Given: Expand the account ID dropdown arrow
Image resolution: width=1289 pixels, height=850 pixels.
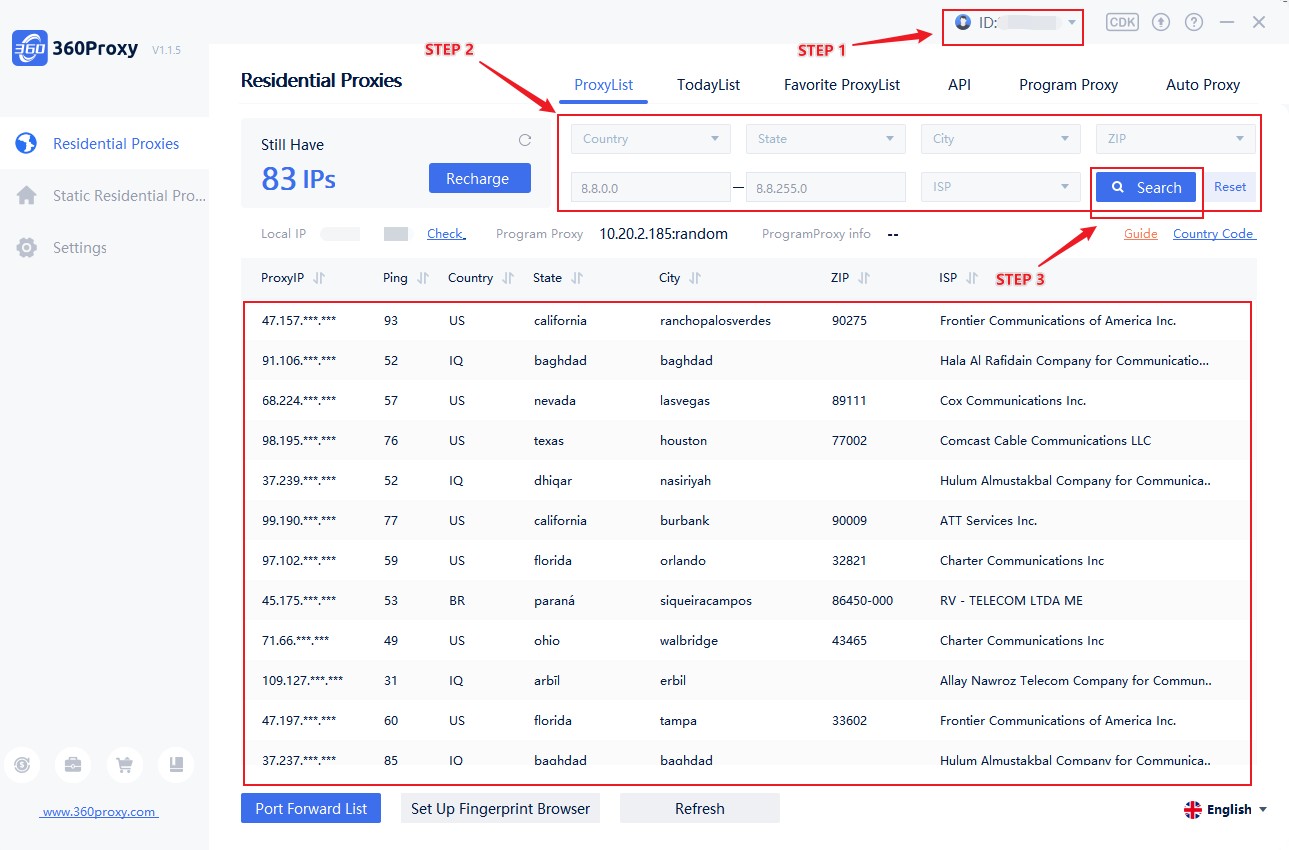Looking at the screenshot, I should 1072,22.
